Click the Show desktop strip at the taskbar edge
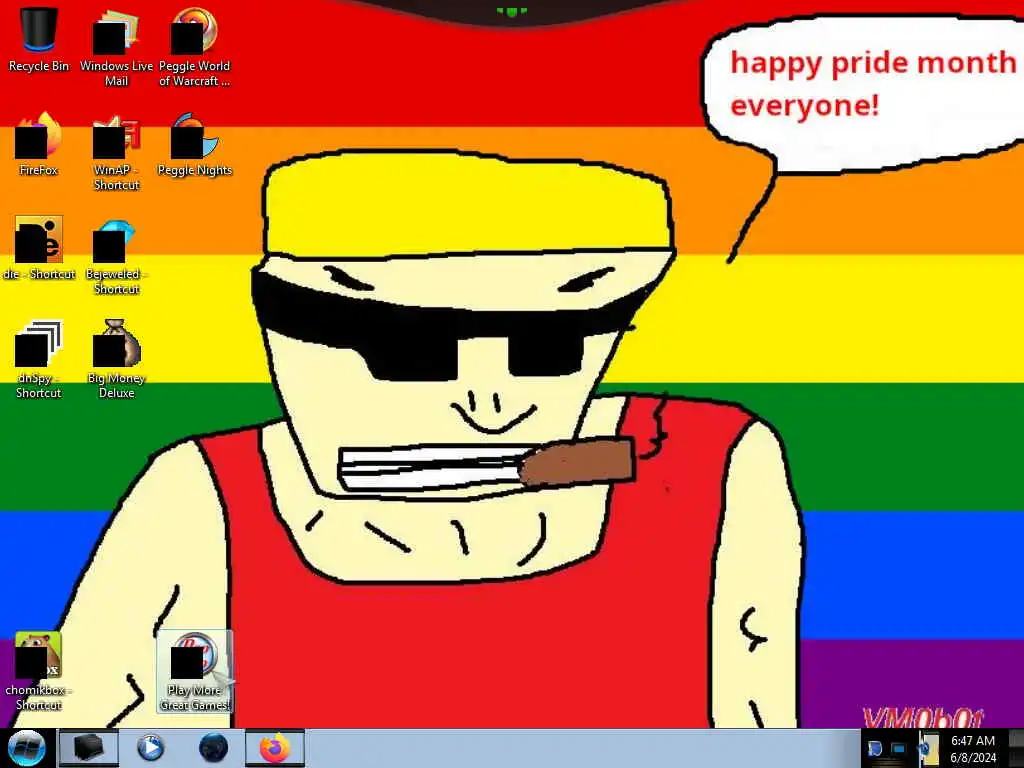 [x=1016, y=748]
